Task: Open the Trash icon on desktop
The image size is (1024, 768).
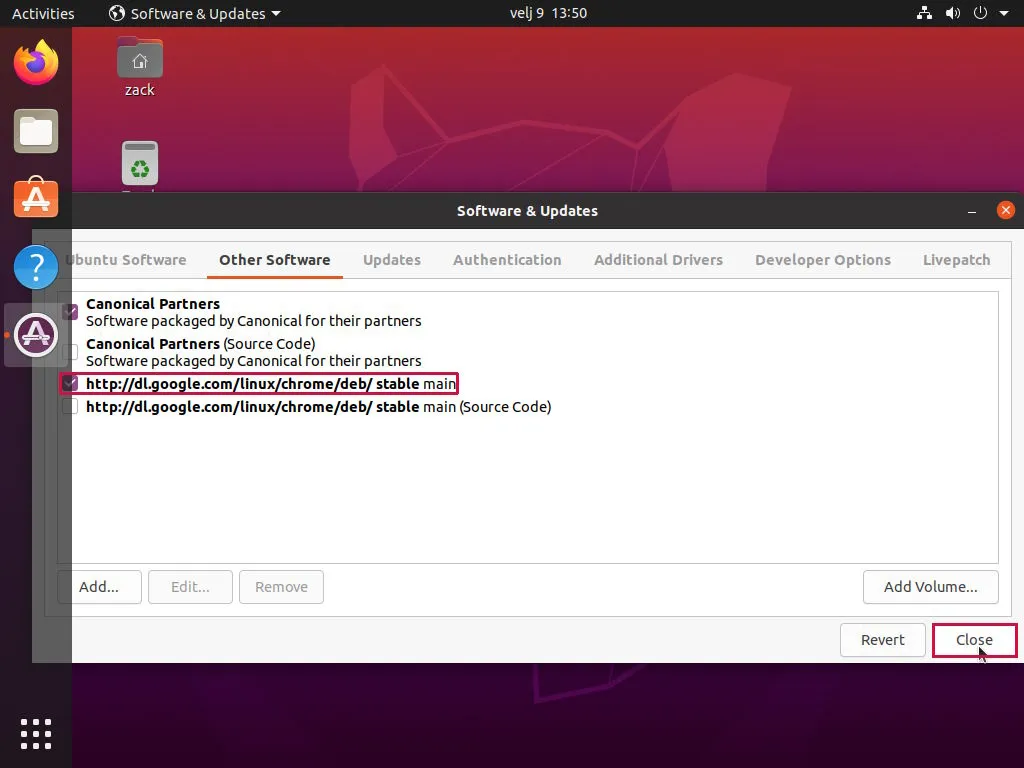Action: [x=140, y=164]
